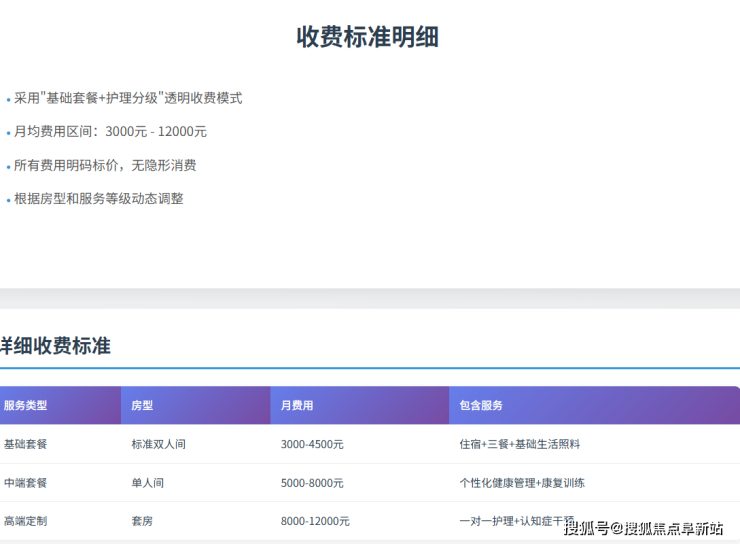
Task: Click the 个性化健康管理+康复训练 service cell
Action: coord(522,483)
